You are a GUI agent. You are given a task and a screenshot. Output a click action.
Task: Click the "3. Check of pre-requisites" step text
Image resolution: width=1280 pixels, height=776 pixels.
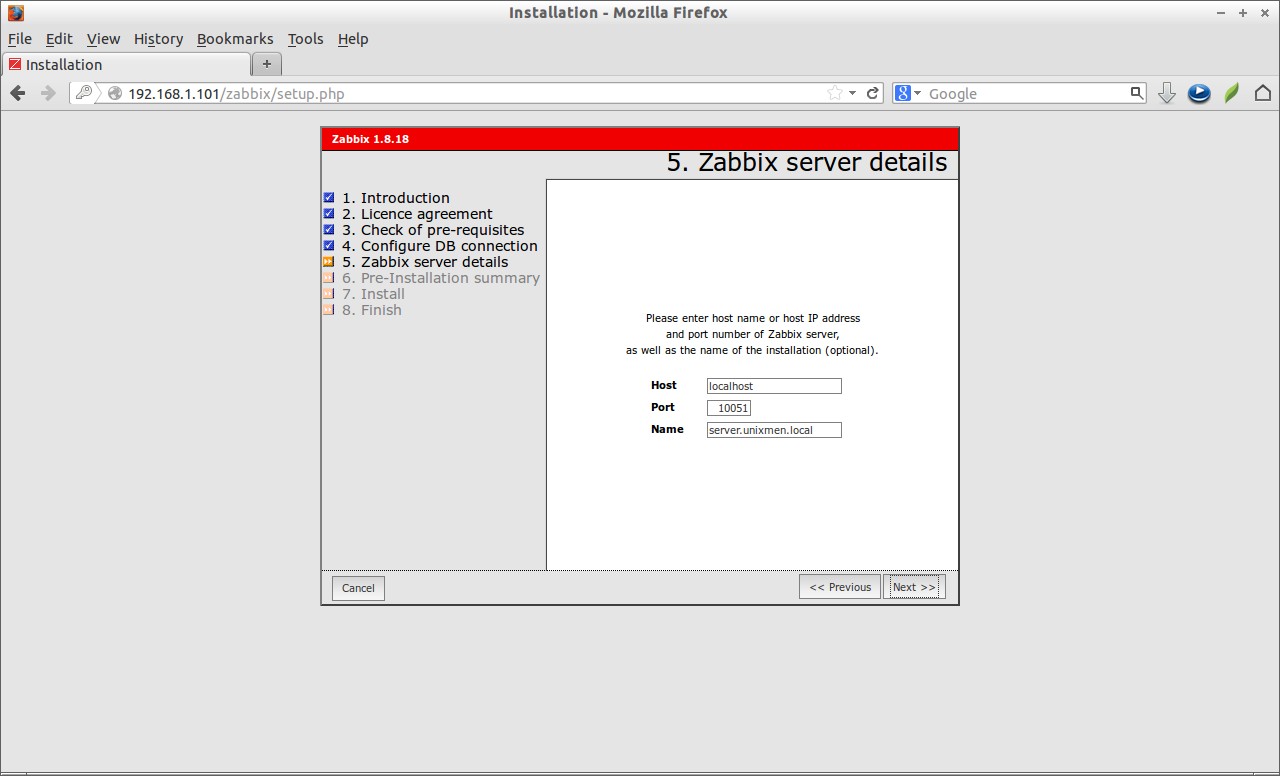[x=433, y=230]
